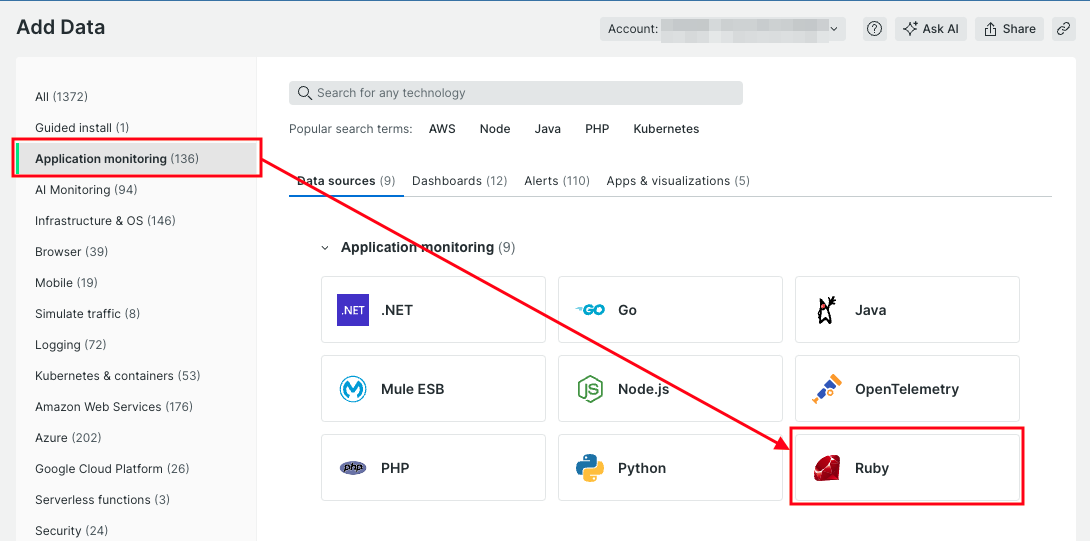The image size is (1090, 541).
Task: Click the PHP elephant-blue logo icon
Action: [352, 468]
